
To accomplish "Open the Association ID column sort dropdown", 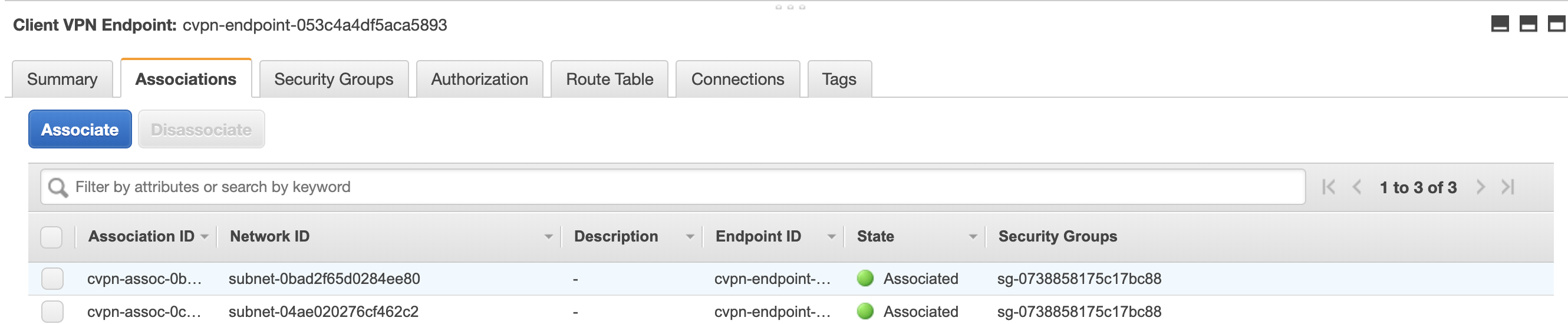I will (205, 237).
